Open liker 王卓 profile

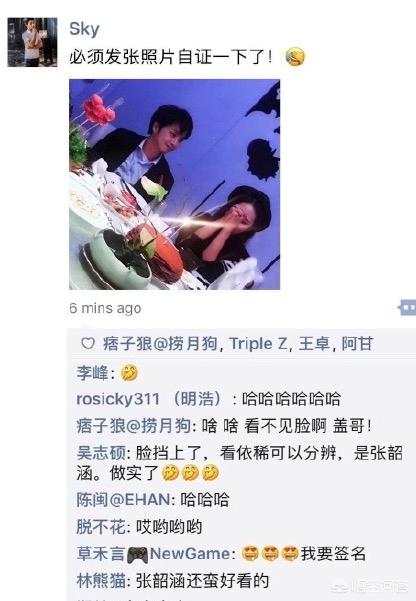pyautogui.click(x=314, y=343)
